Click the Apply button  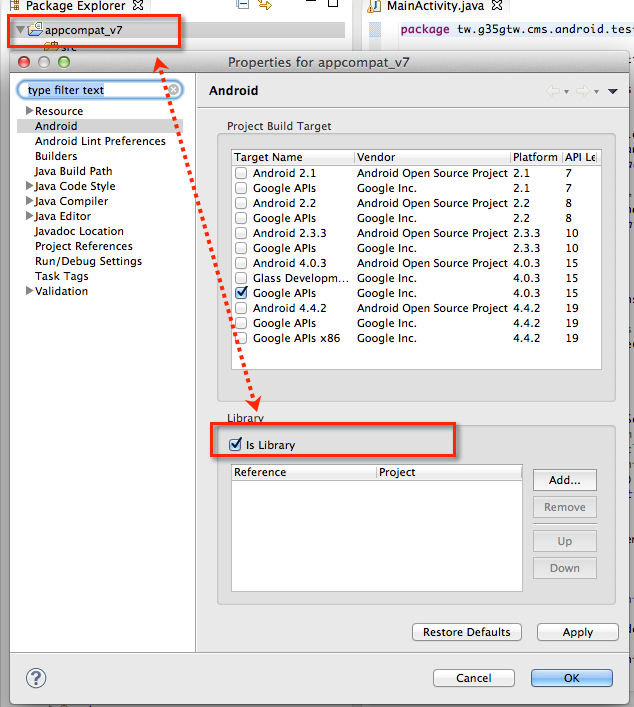point(577,632)
